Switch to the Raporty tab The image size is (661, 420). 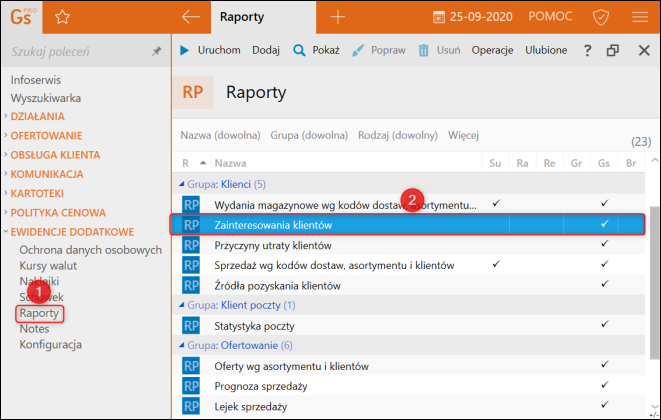pyautogui.click(x=263, y=17)
